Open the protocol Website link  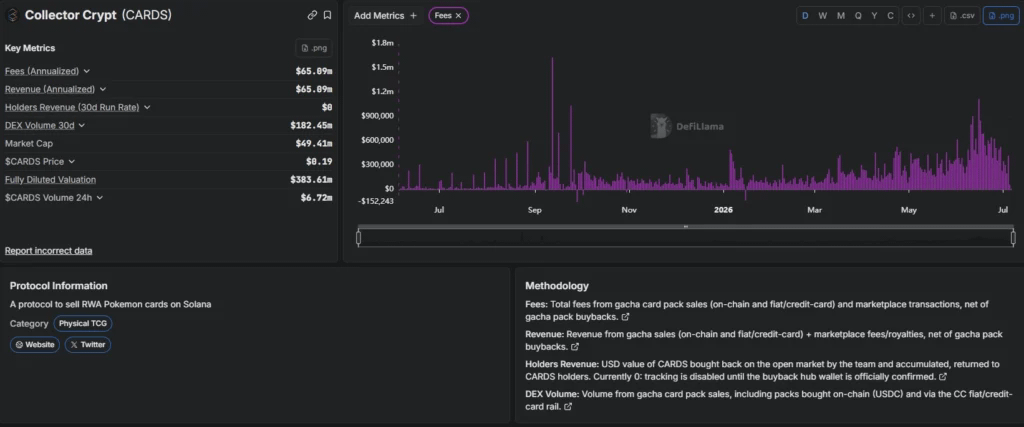[35, 345]
